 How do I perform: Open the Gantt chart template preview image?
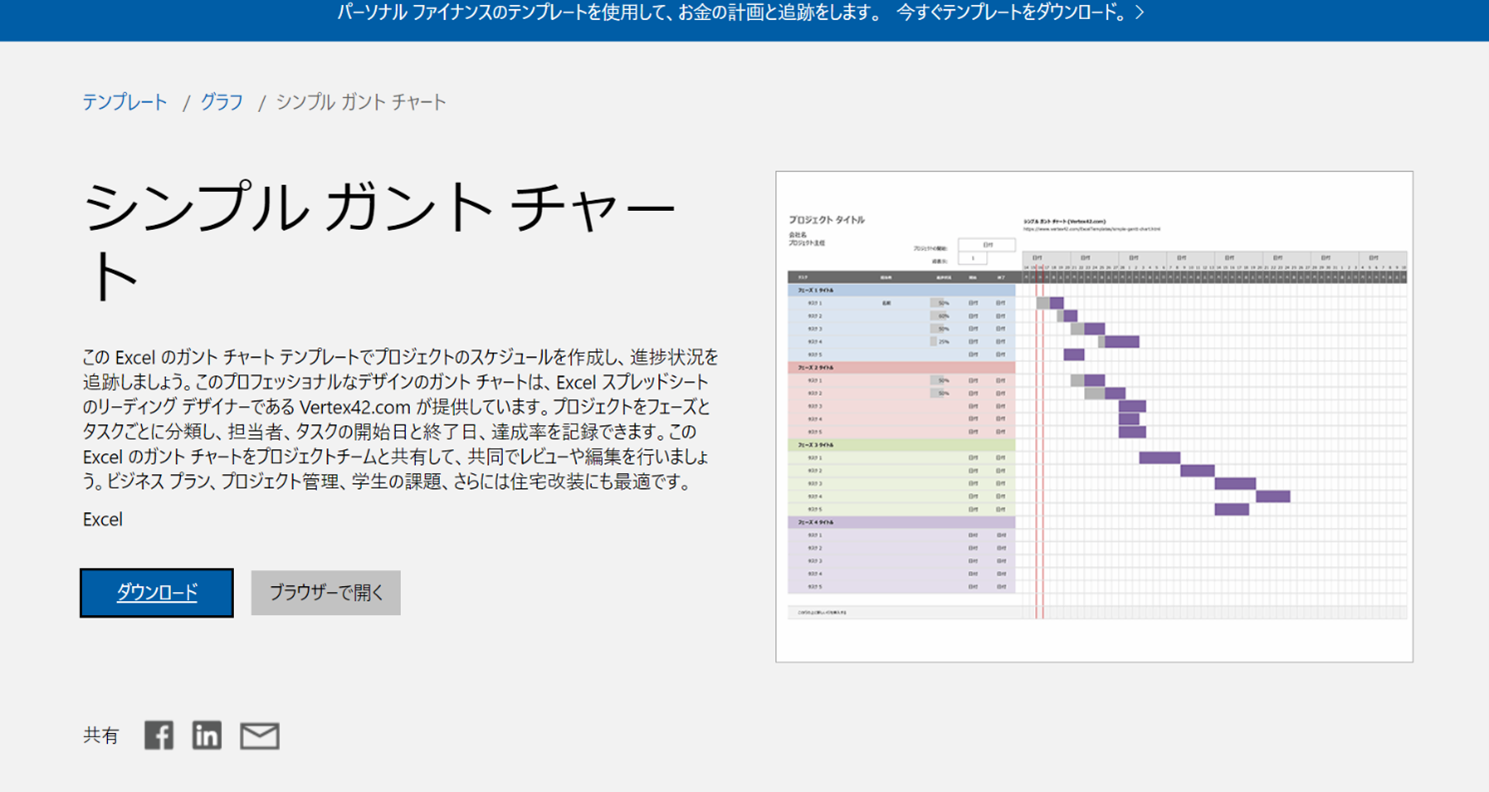pyautogui.click(x=1095, y=414)
